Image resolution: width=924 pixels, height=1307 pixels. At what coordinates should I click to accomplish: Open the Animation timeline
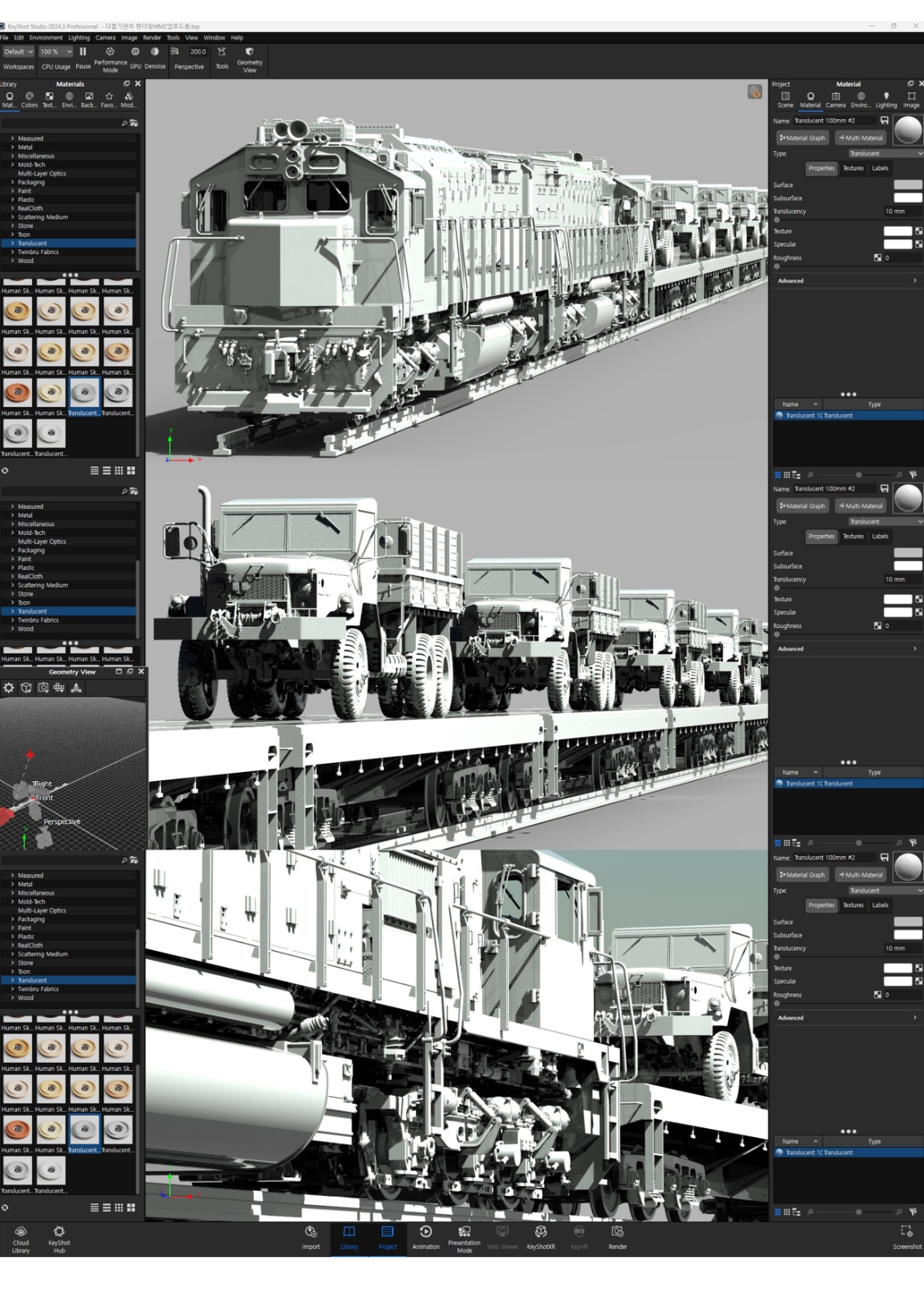(426, 1237)
